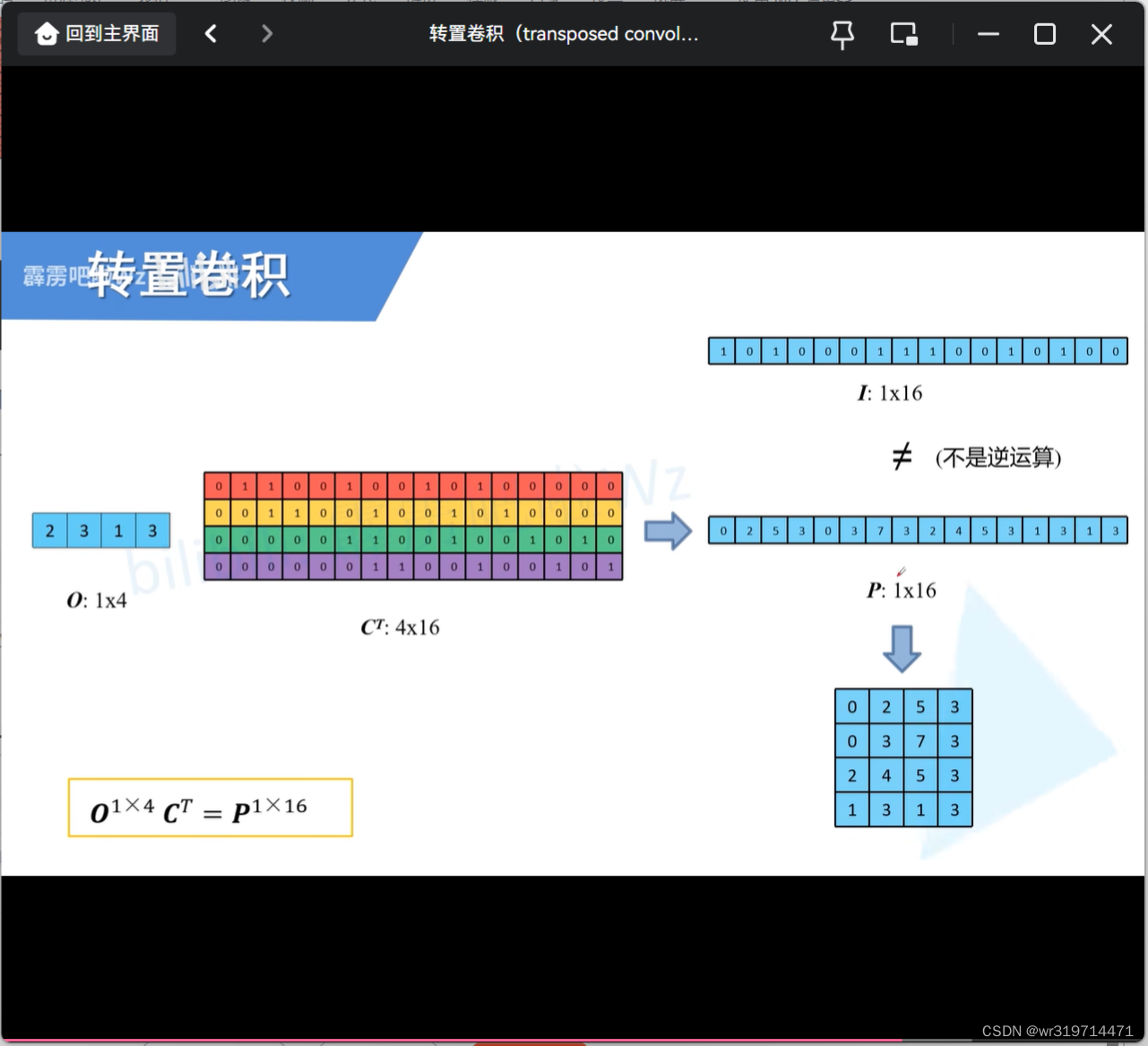
Task: Click the P: 1x16 result row
Action: pyautogui.click(x=918, y=530)
